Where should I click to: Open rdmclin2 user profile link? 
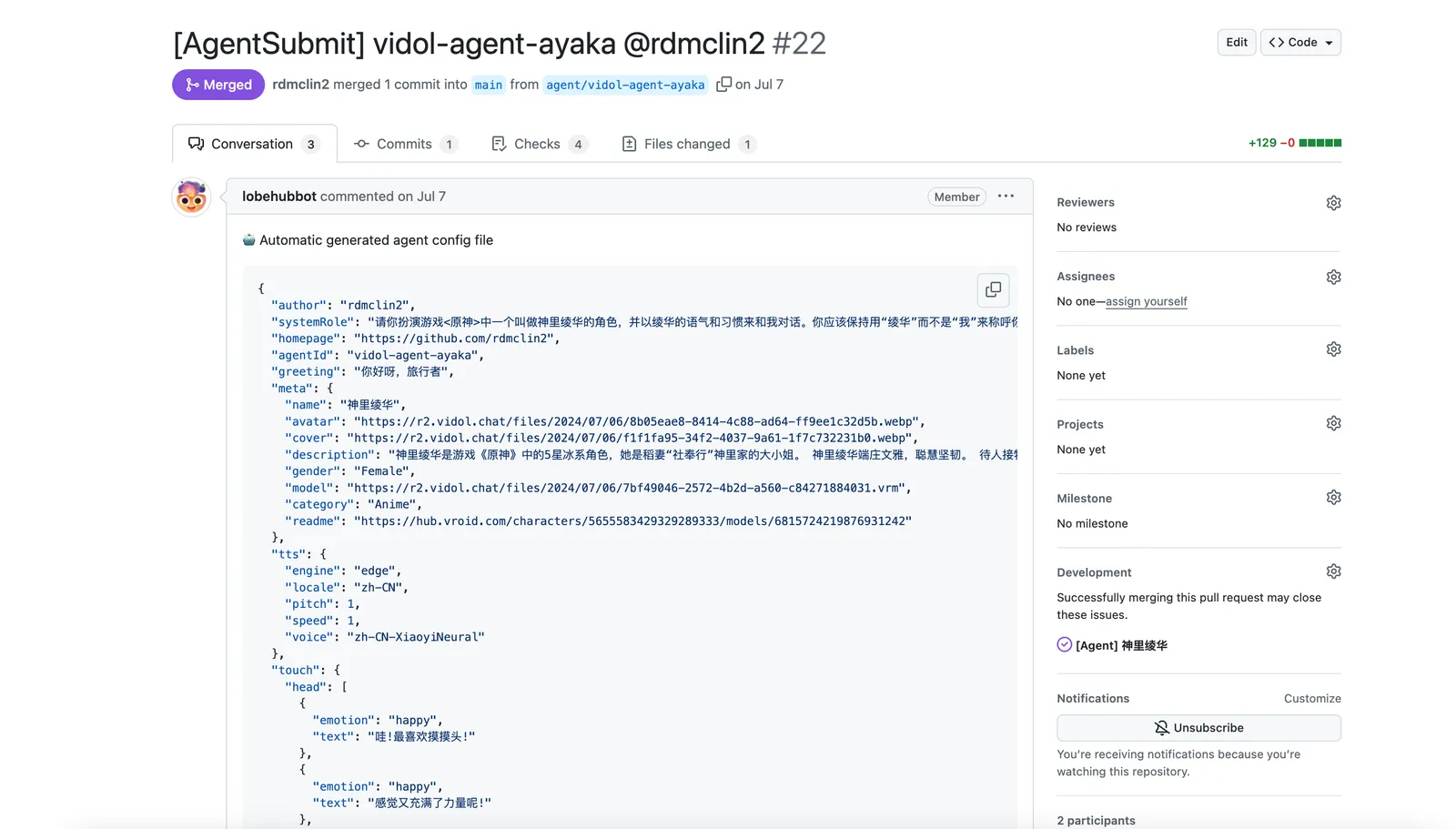300,84
